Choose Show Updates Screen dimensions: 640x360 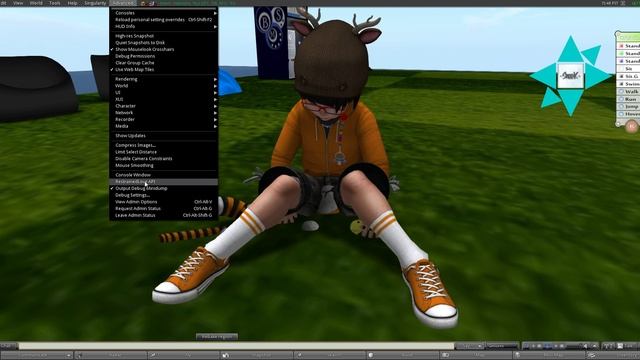[163, 136]
